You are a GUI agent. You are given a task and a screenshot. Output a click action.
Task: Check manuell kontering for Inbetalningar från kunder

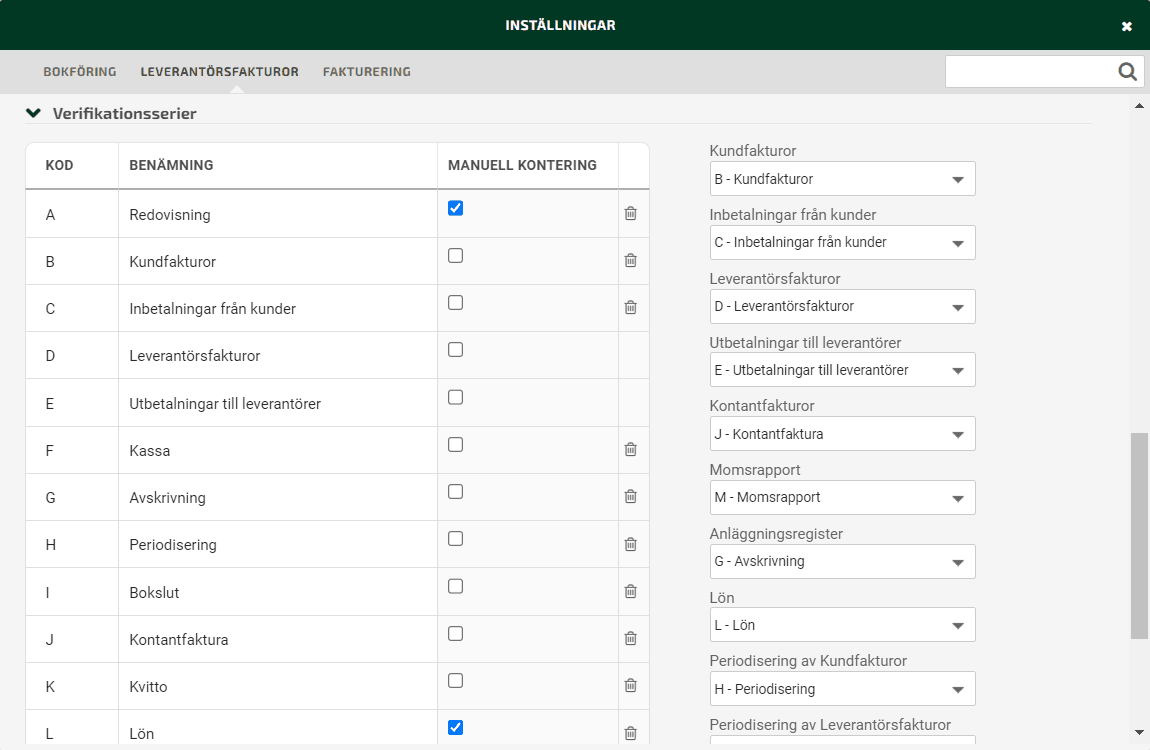455,303
